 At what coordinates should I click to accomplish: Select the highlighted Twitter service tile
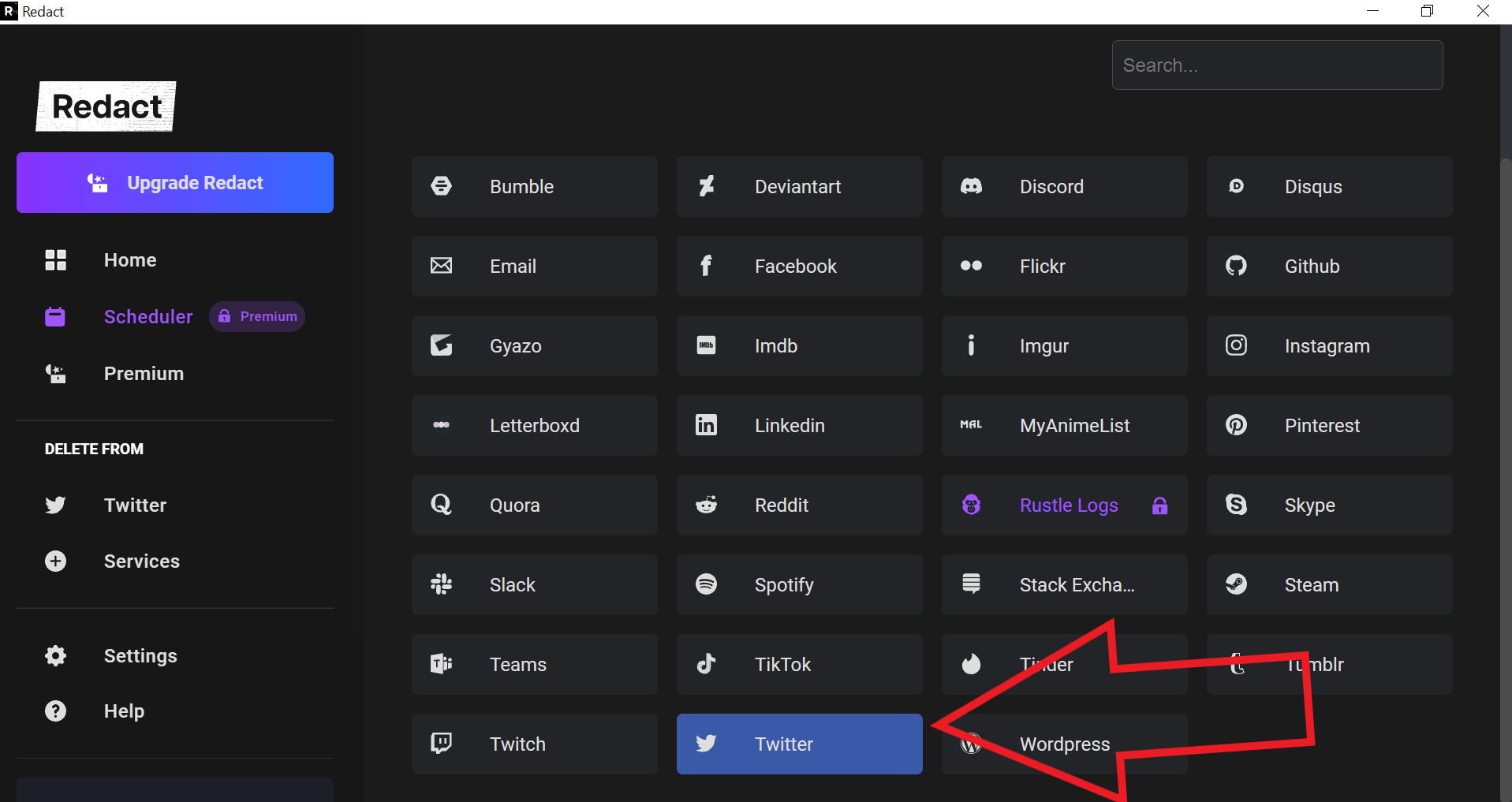pyautogui.click(x=800, y=744)
